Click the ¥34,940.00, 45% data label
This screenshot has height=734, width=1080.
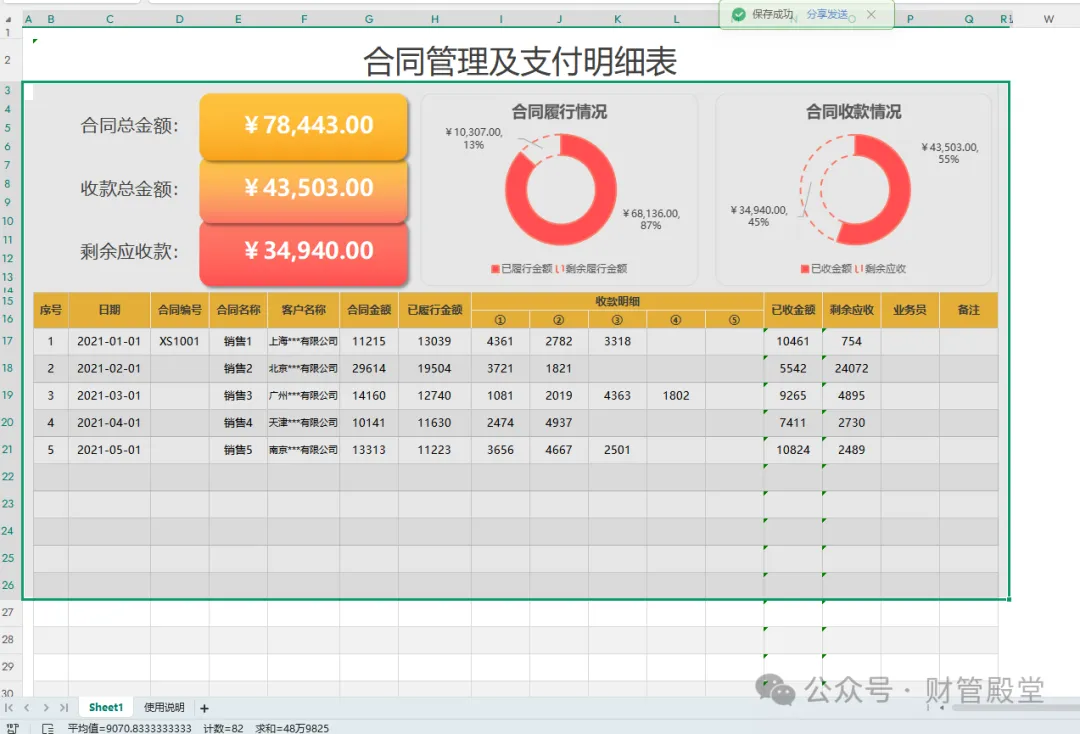click(758, 216)
